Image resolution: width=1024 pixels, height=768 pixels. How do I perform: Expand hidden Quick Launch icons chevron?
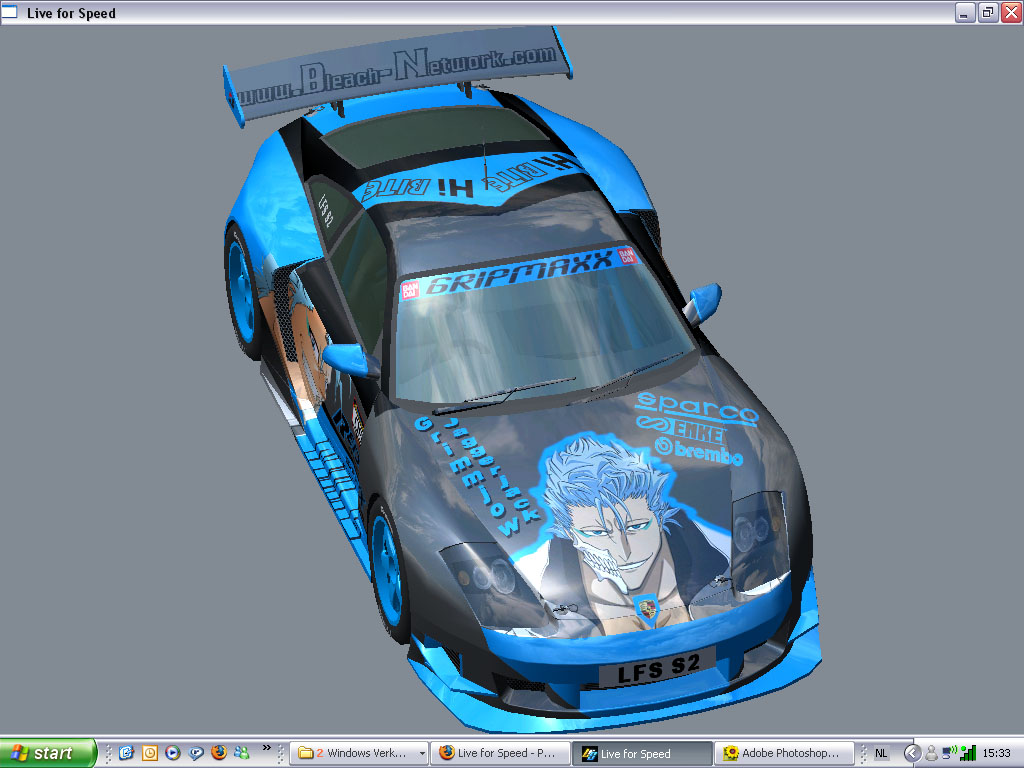pyautogui.click(x=266, y=748)
